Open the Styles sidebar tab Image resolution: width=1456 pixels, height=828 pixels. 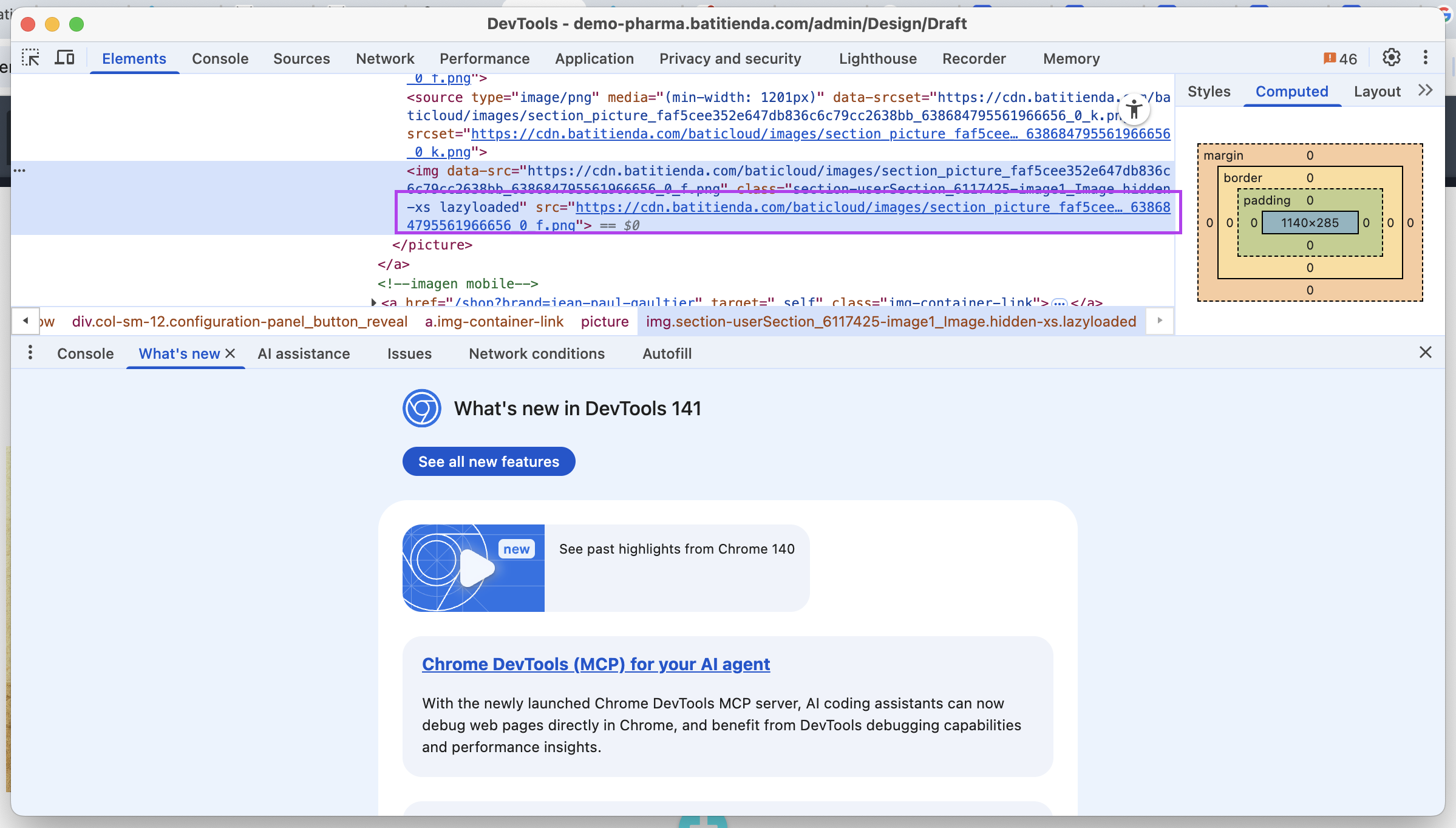(1208, 92)
